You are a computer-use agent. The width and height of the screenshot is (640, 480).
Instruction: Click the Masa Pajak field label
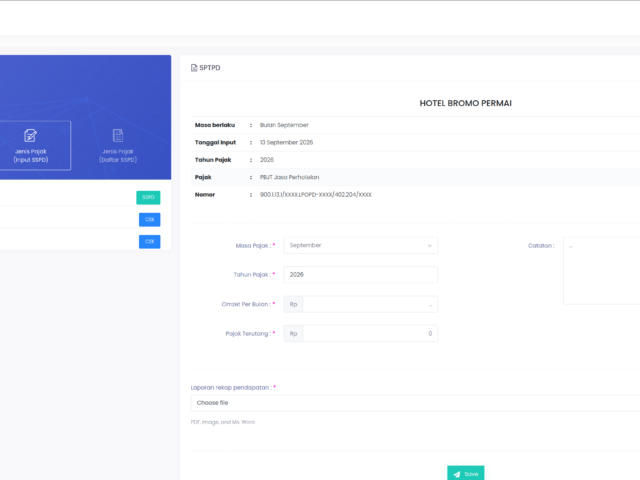[x=253, y=246]
